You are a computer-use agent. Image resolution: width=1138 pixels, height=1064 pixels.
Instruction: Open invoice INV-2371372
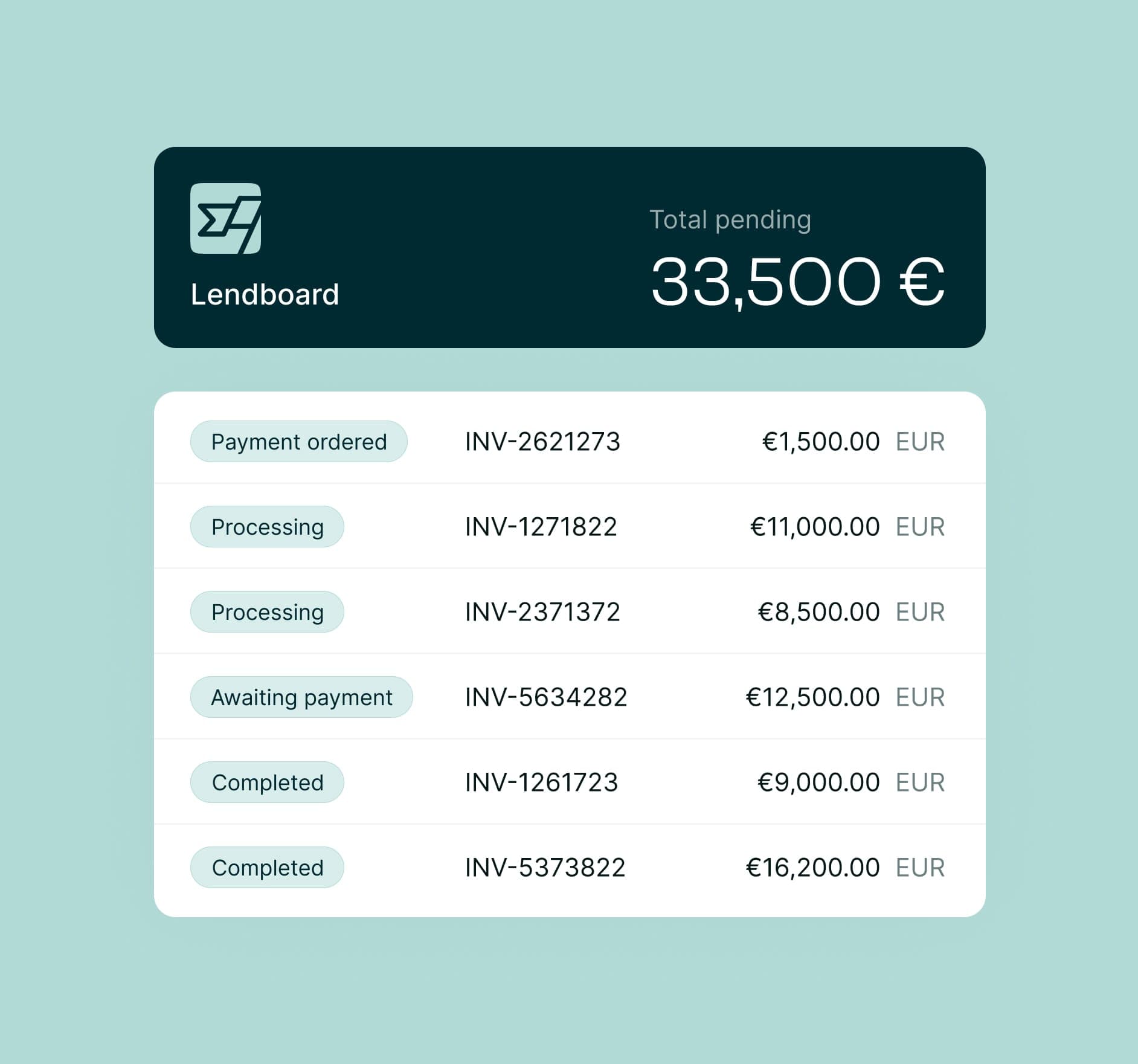542,612
